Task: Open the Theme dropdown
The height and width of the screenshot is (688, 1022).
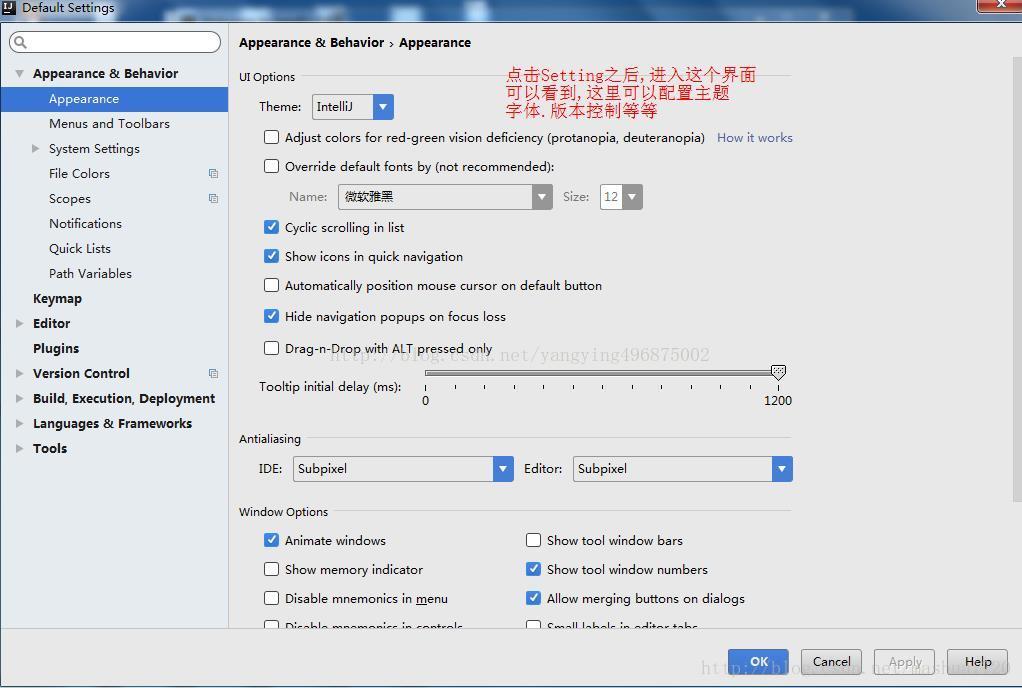Action: click(x=382, y=106)
